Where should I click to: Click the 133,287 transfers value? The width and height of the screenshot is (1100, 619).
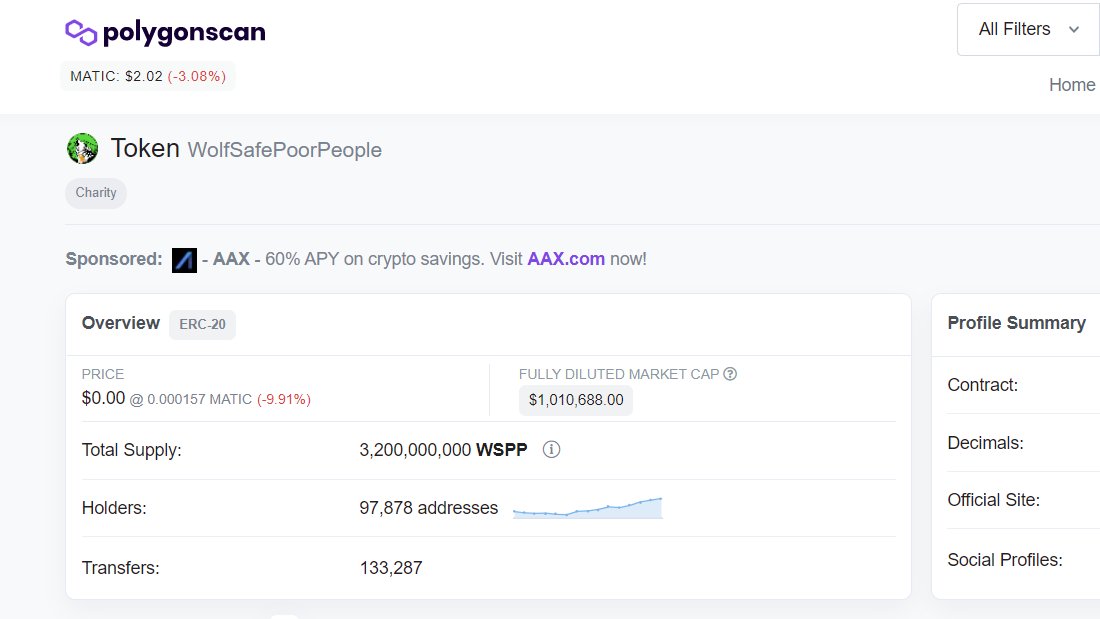click(x=391, y=568)
